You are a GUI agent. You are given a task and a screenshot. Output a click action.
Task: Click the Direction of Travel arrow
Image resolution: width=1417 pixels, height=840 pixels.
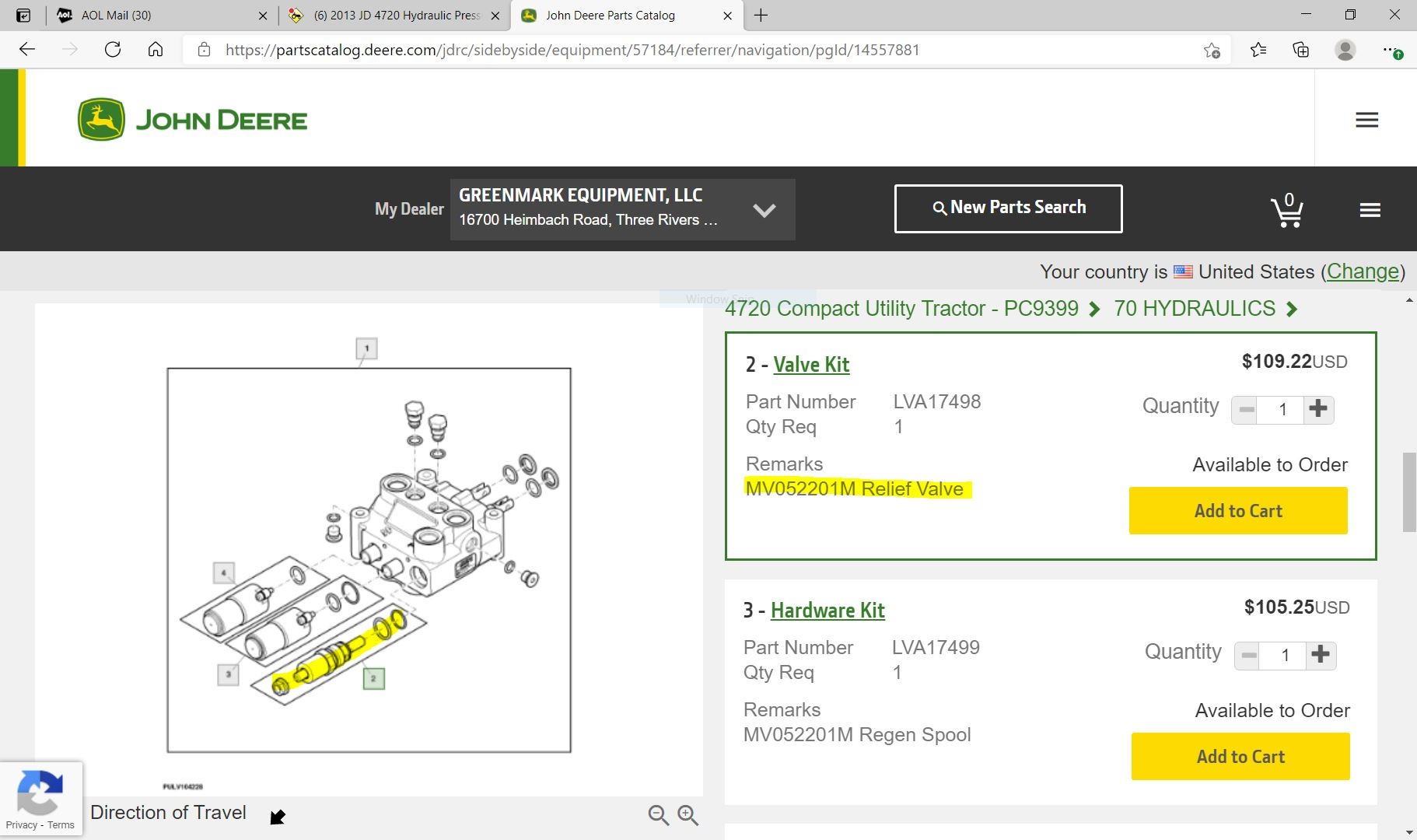[277, 817]
